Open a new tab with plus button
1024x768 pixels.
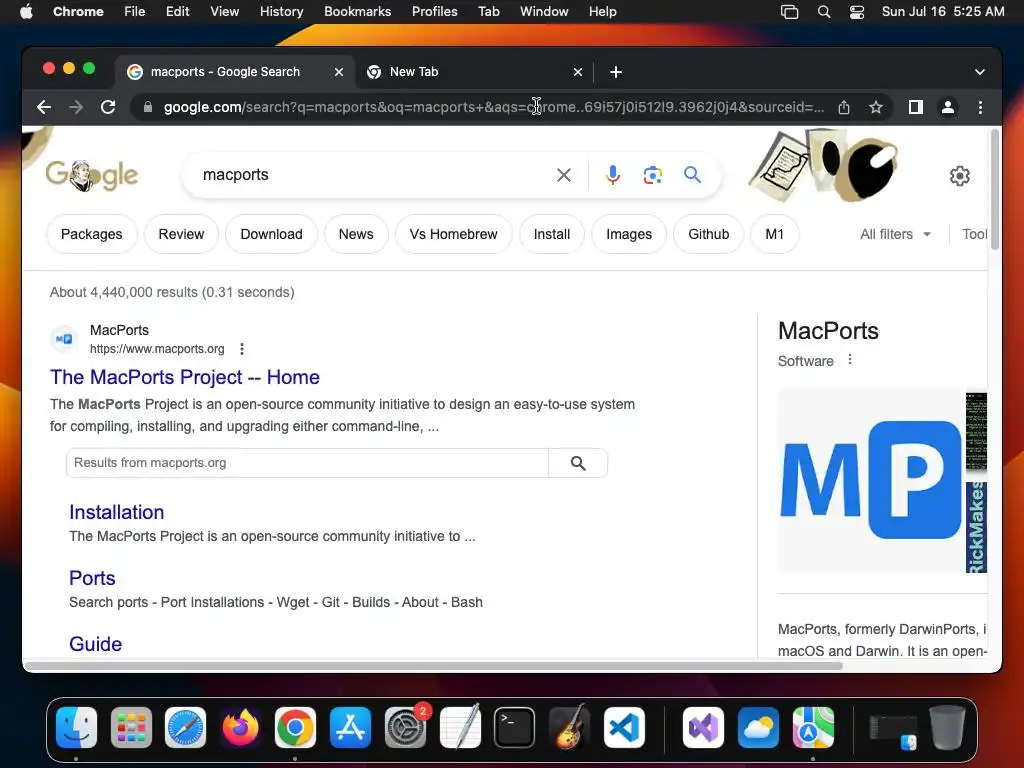pos(615,72)
